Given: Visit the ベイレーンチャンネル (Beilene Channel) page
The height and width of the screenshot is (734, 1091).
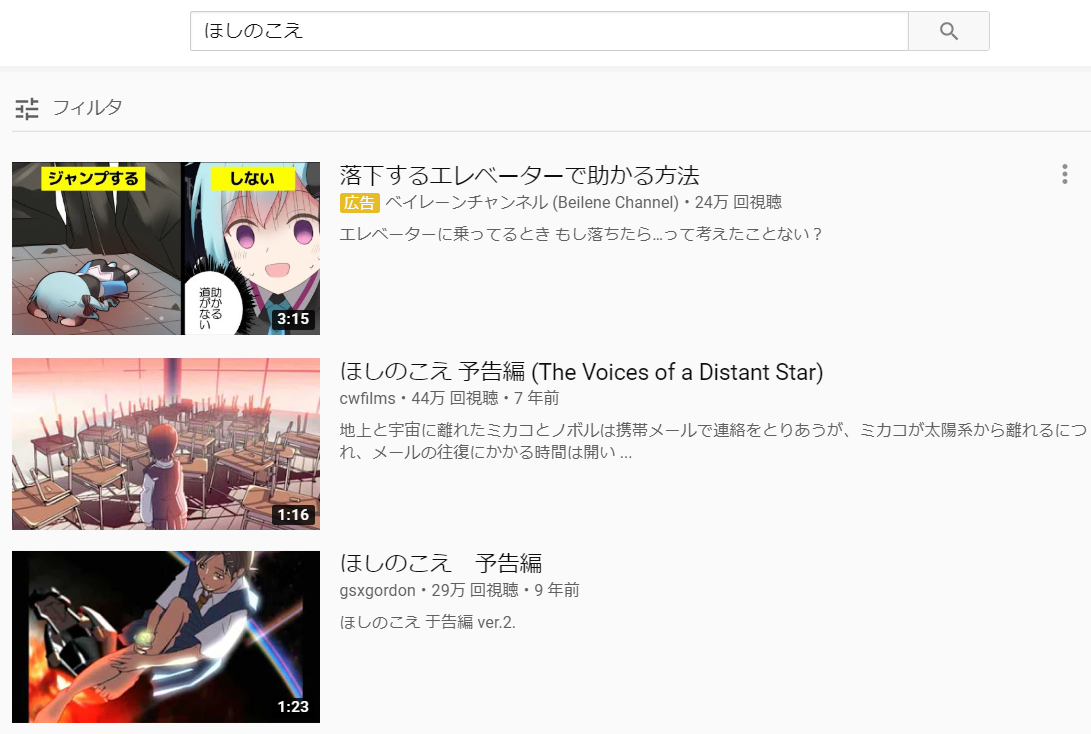Looking at the screenshot, I should (x=532, y=202).
